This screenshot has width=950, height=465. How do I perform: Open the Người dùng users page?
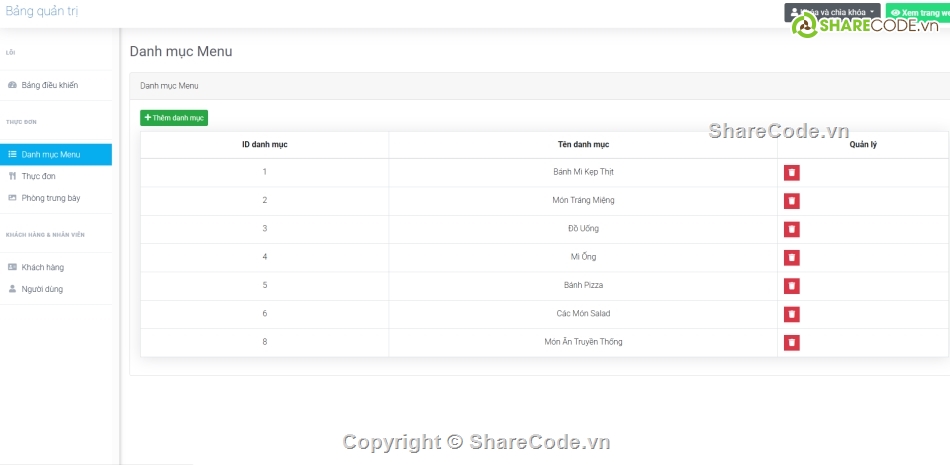[x=42, y=289]
